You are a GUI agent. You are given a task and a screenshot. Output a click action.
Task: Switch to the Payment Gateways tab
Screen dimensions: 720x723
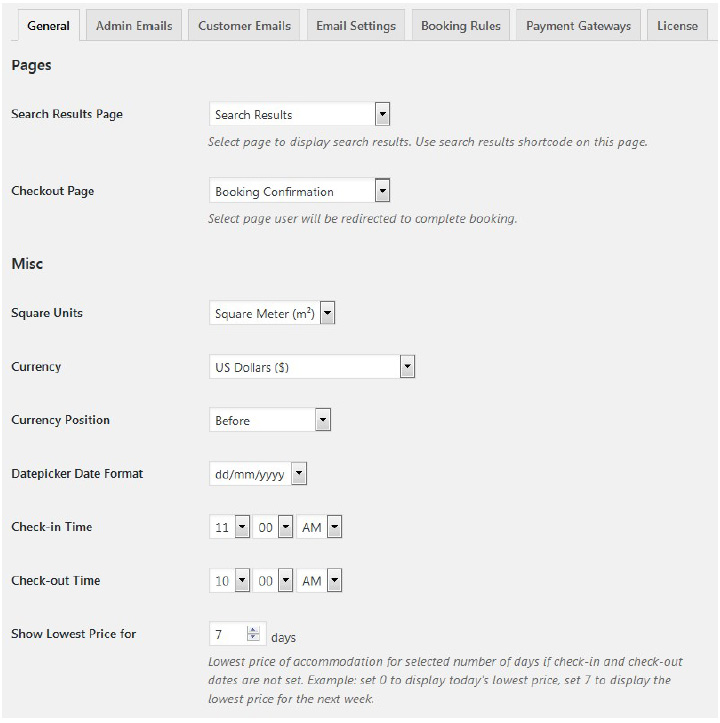point(578,26)
